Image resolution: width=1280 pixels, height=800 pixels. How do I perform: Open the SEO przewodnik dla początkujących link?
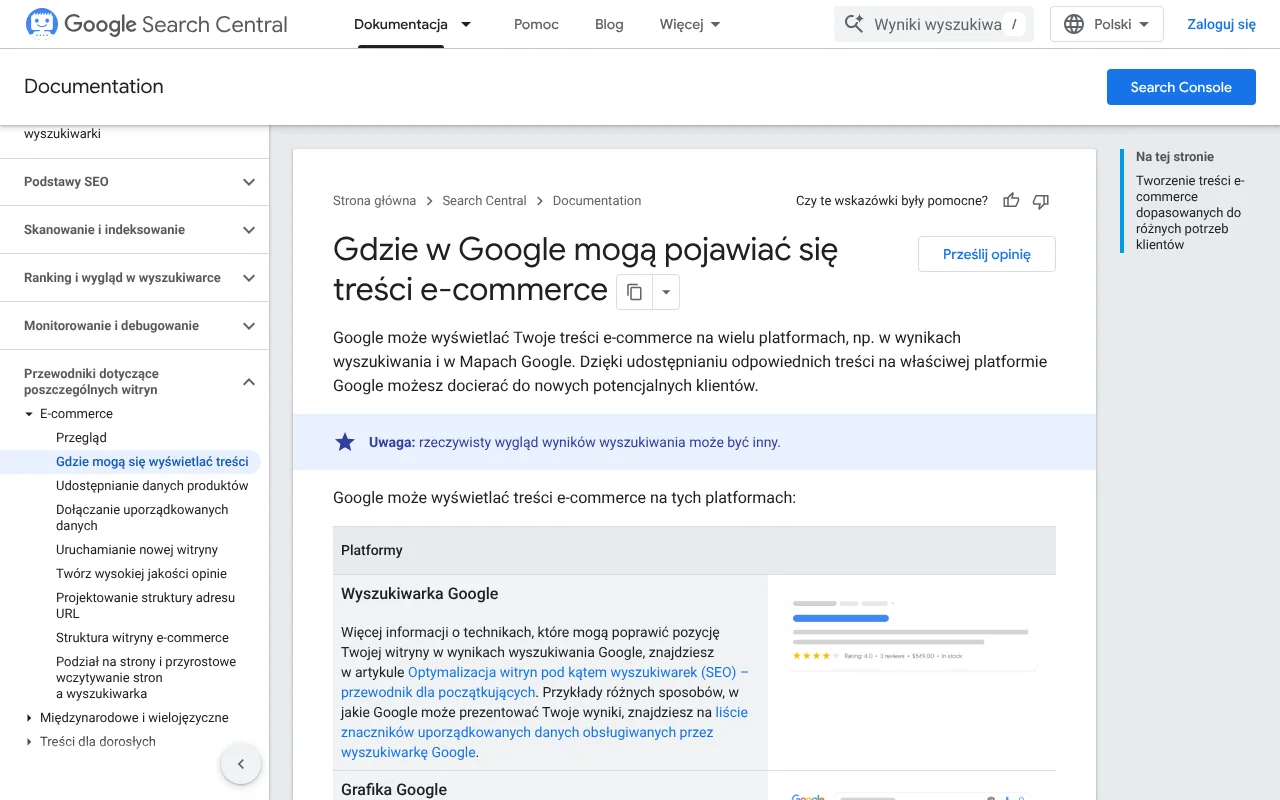pyautogui.click(x=545, y=682)
